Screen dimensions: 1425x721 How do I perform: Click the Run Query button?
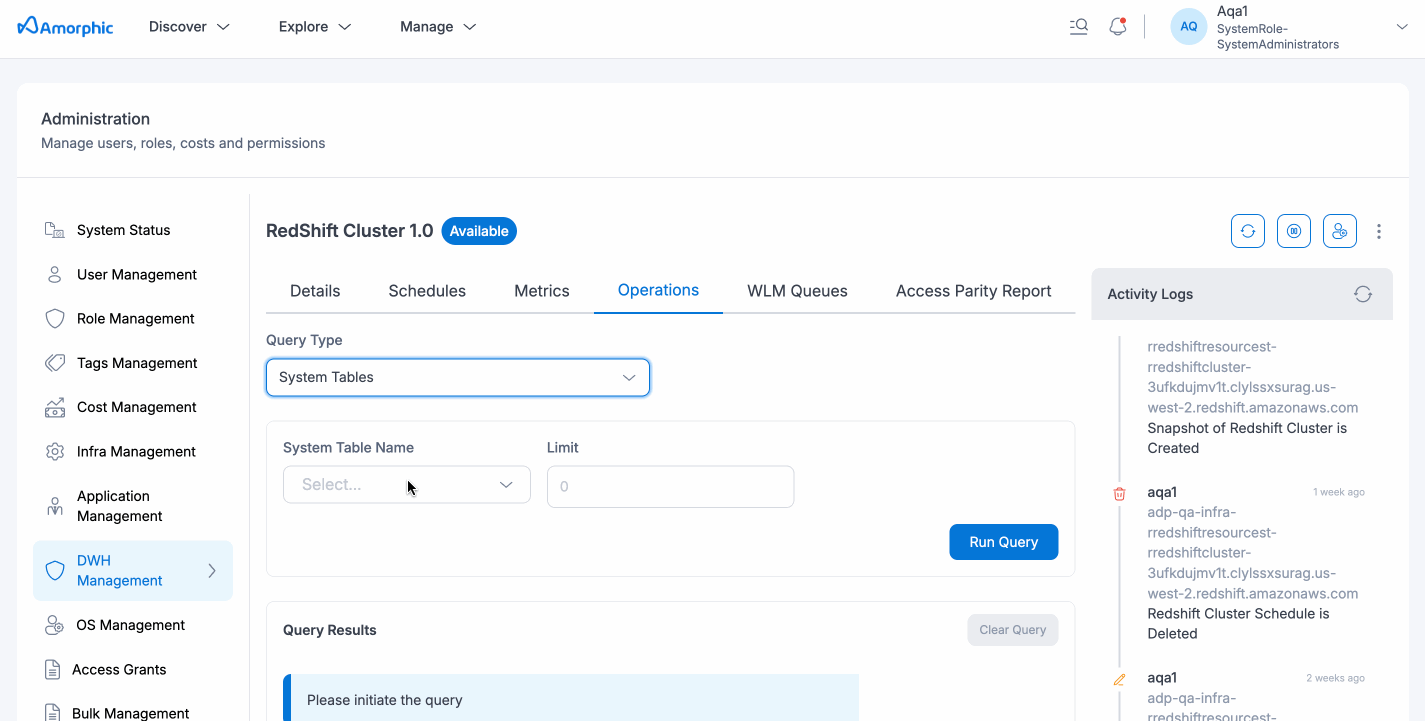[1003, 542]
